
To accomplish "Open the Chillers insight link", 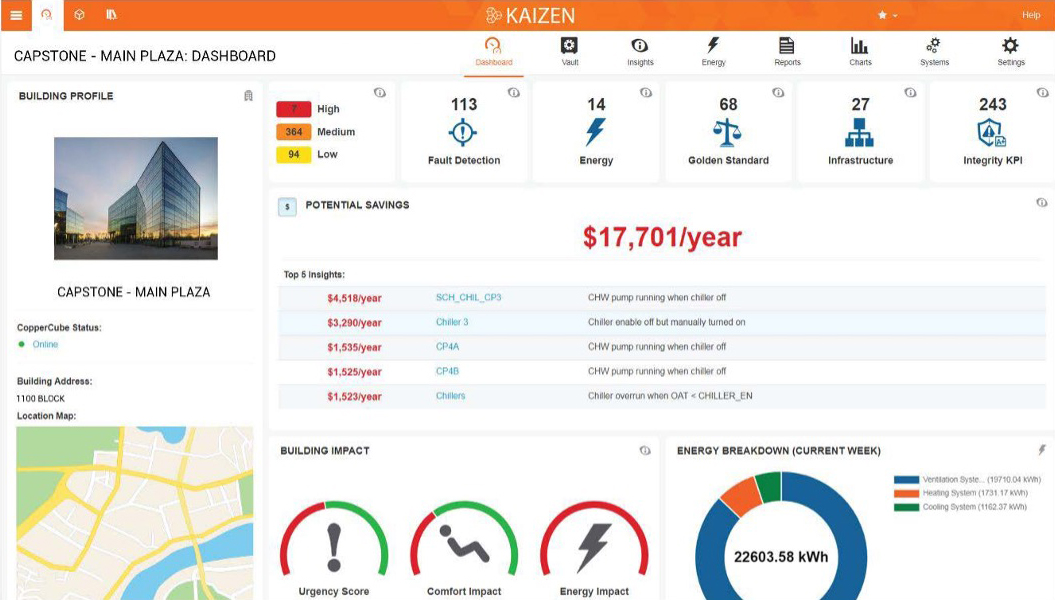I will (450, 396).
